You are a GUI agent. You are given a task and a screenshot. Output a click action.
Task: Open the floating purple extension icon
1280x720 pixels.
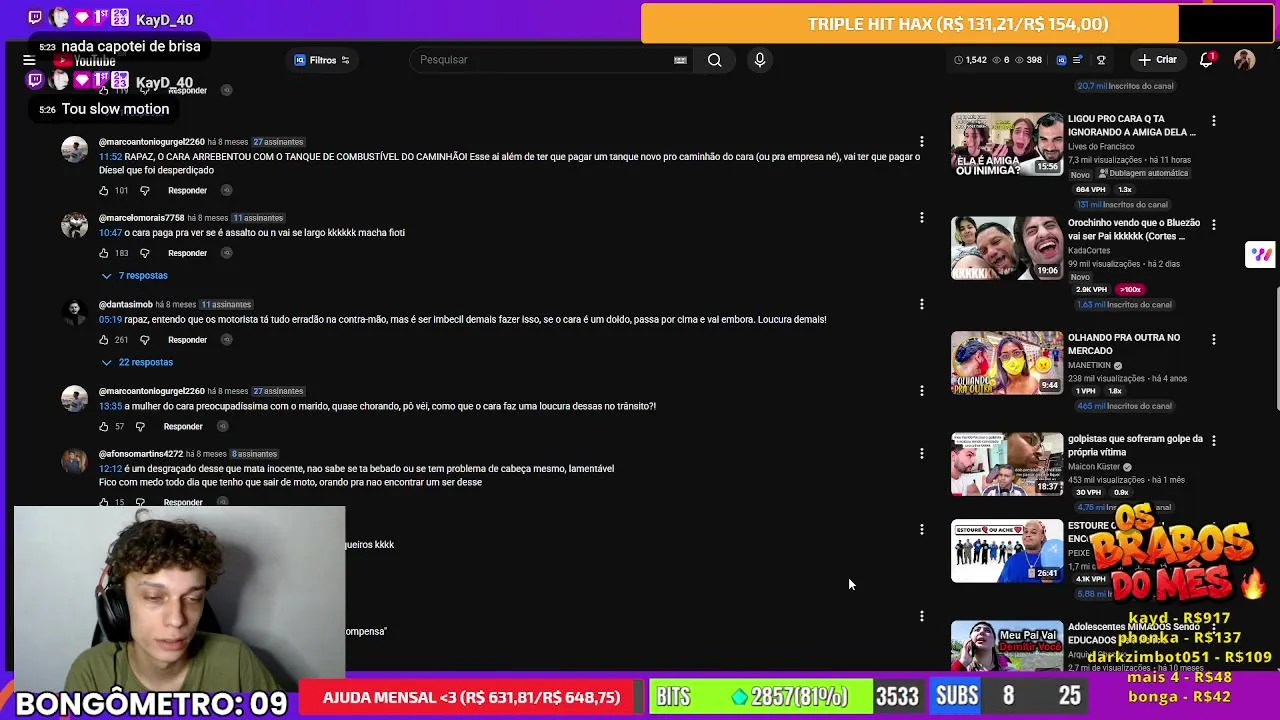coord(1260,254)
